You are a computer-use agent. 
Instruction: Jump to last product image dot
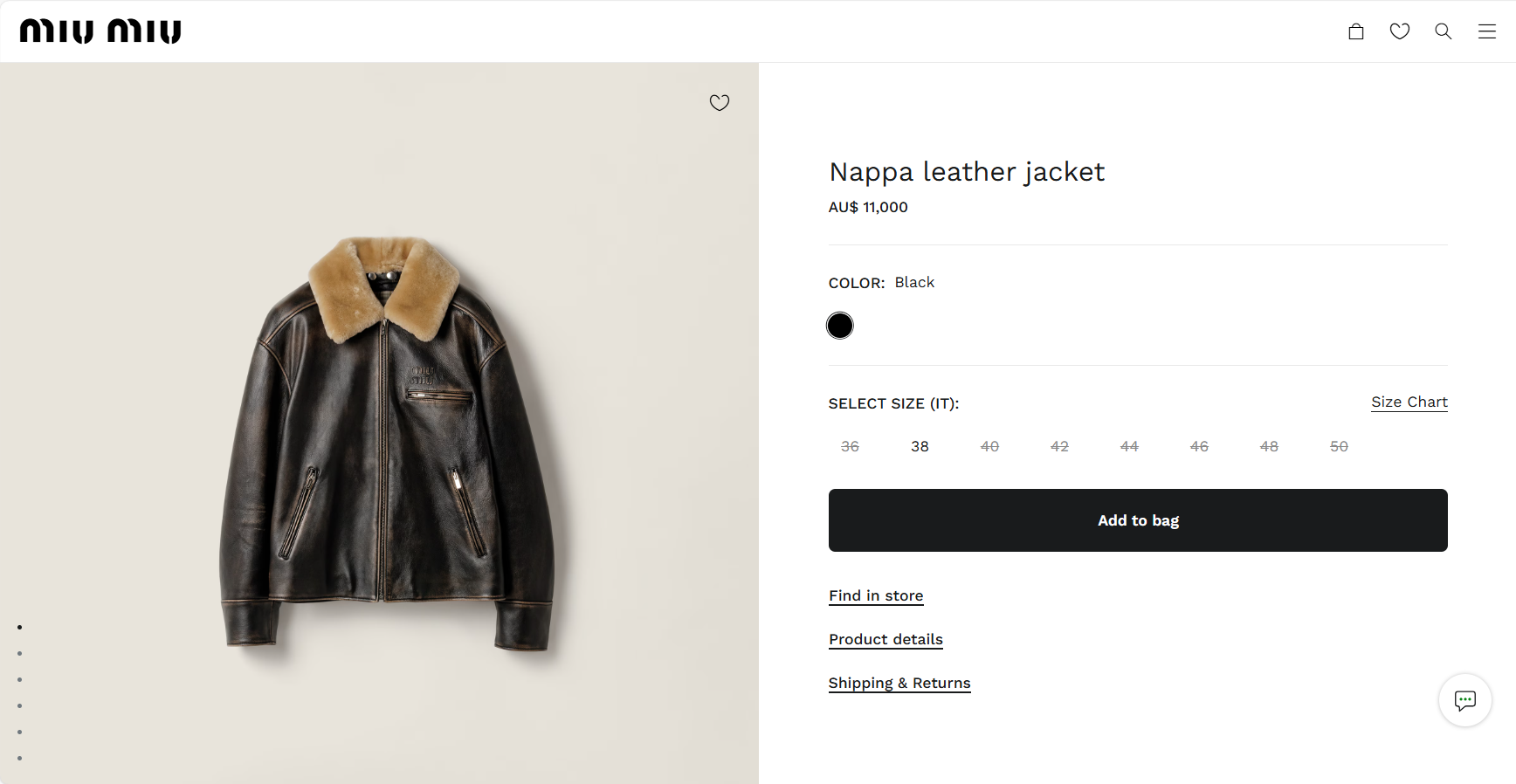pyautogui.click(x=19, y=758)
